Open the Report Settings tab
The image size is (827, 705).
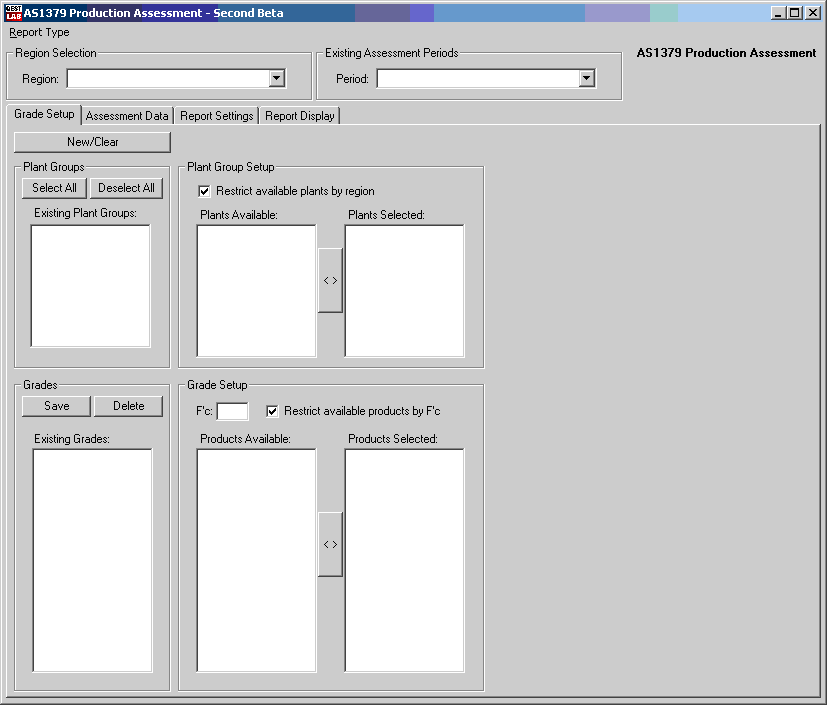tap(216, 116)
